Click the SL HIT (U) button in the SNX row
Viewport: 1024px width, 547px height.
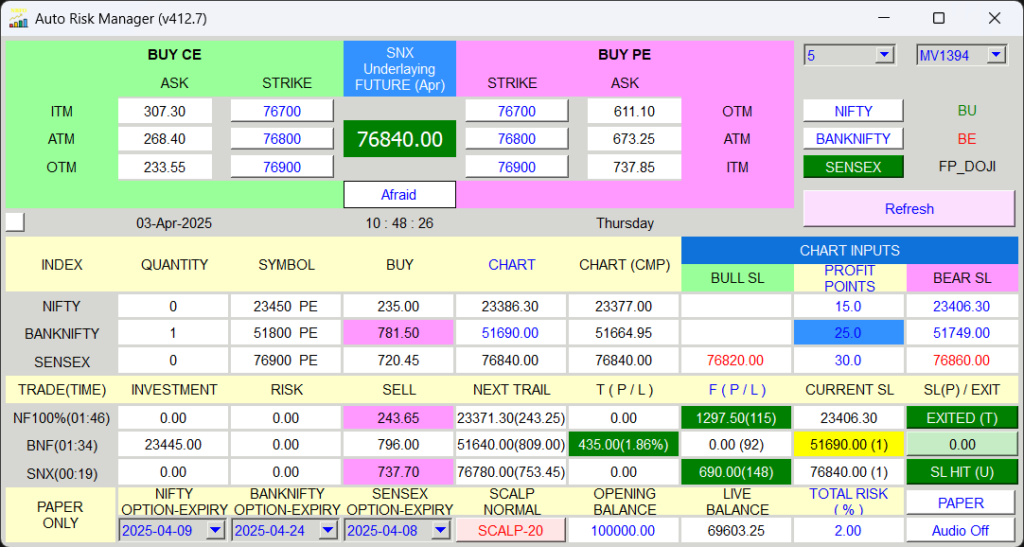pos(961,473)
